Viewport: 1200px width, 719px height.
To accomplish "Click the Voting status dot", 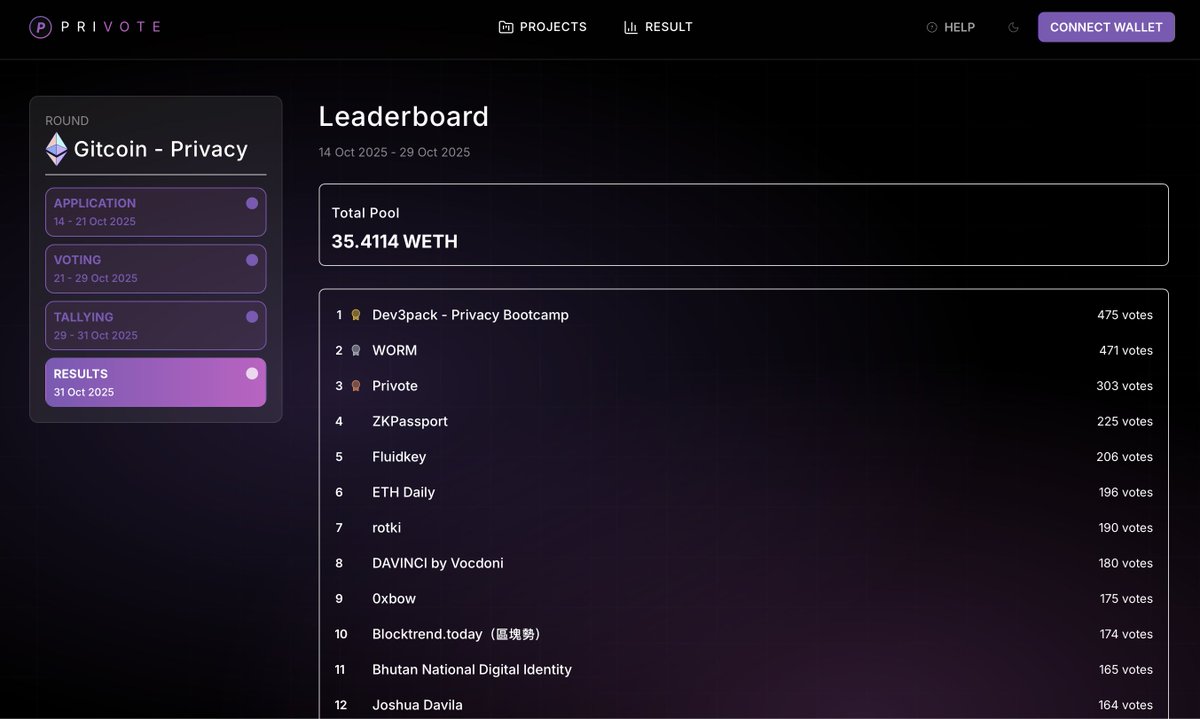I will click(252, 260).
